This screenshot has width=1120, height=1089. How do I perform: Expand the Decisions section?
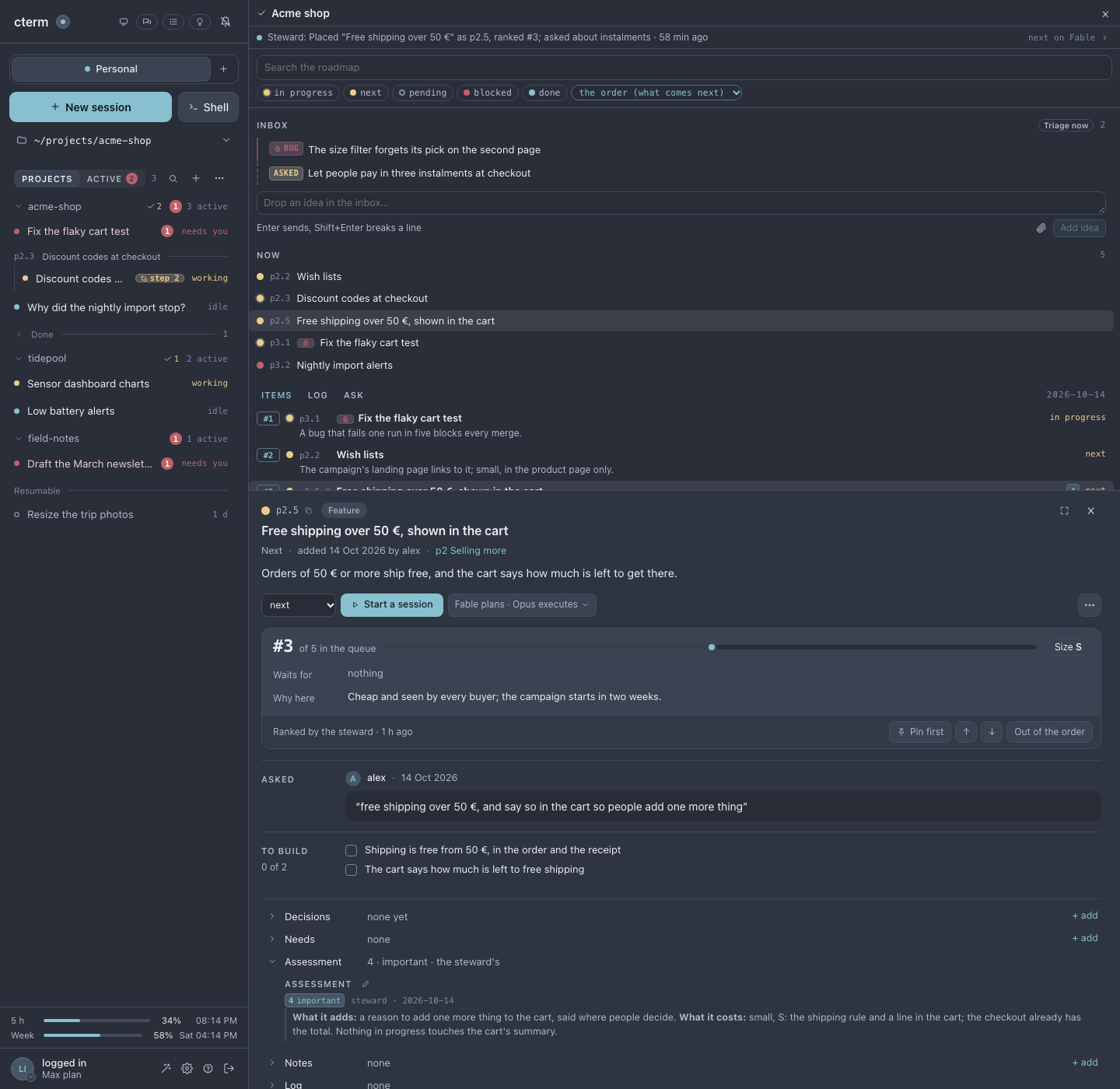coord(272,917)
